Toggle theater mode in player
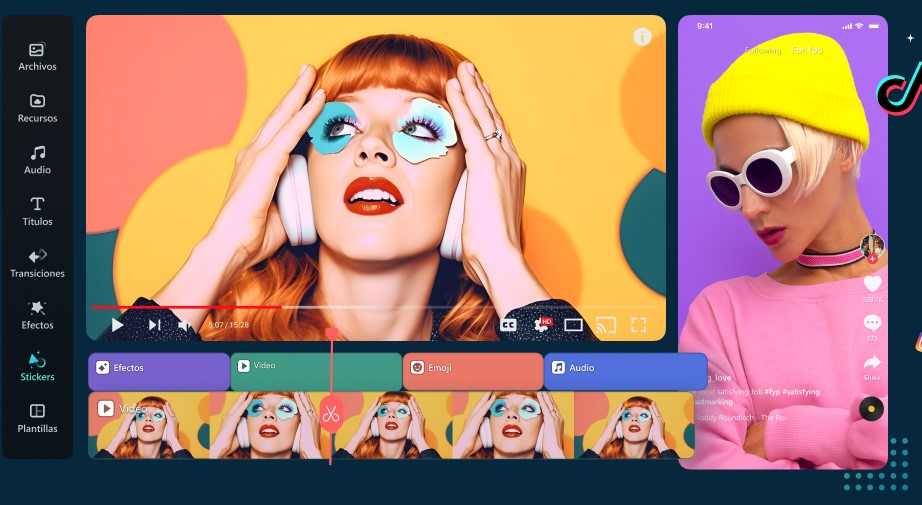922x505 pixels. tap(573, 325)
